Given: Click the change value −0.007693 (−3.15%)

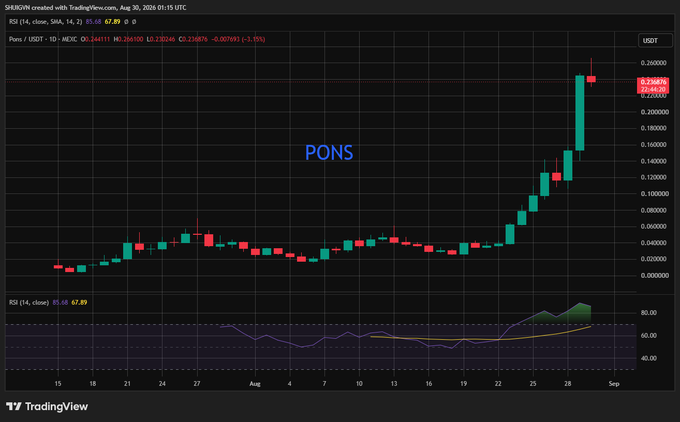Looking at the screenshot, I should pyautogui.click(x=238, y=39).
